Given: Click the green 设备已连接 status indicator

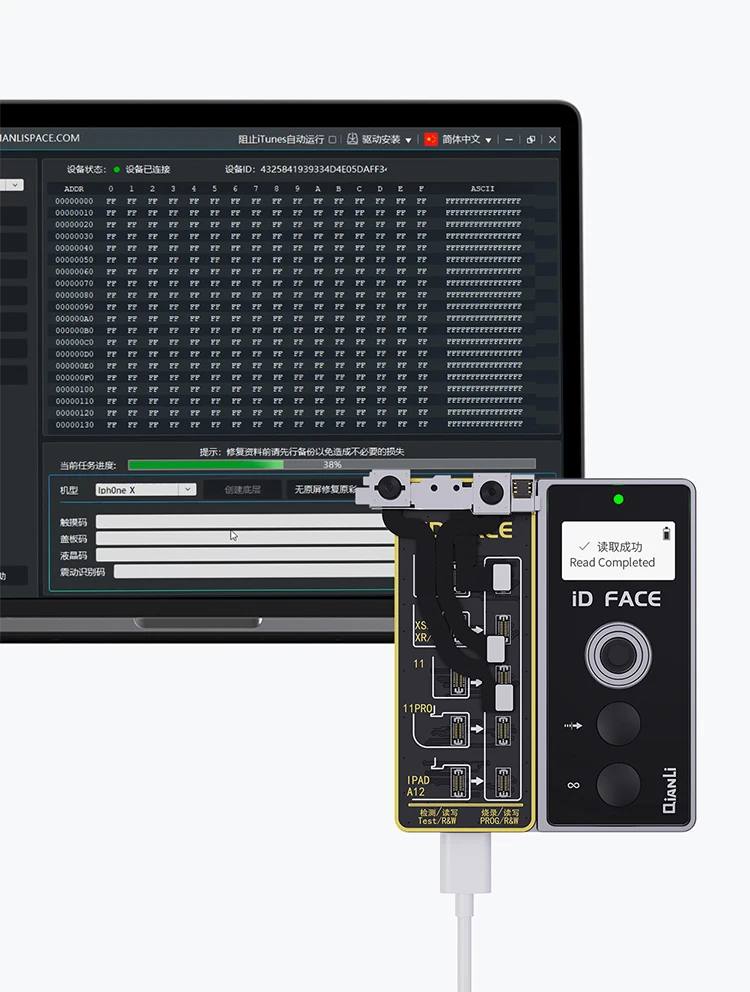Looking at the screenshot, I should click(x=116, y=170).
